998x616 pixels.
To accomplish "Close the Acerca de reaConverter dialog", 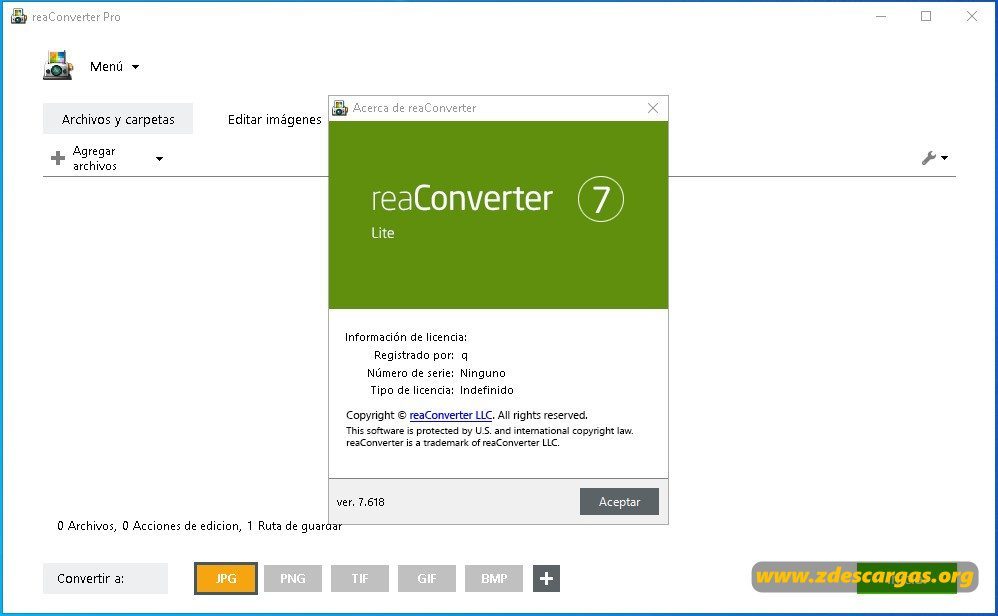I will pyautogui.click(x=653, y=108).
